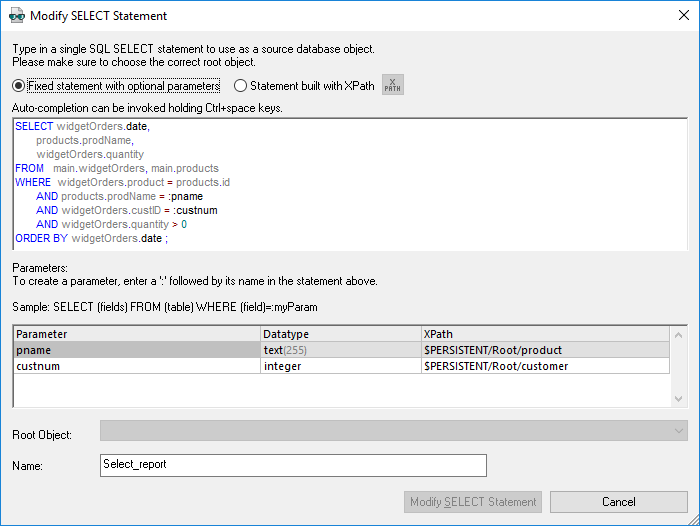Click the XPath column header

pos(545,334)
